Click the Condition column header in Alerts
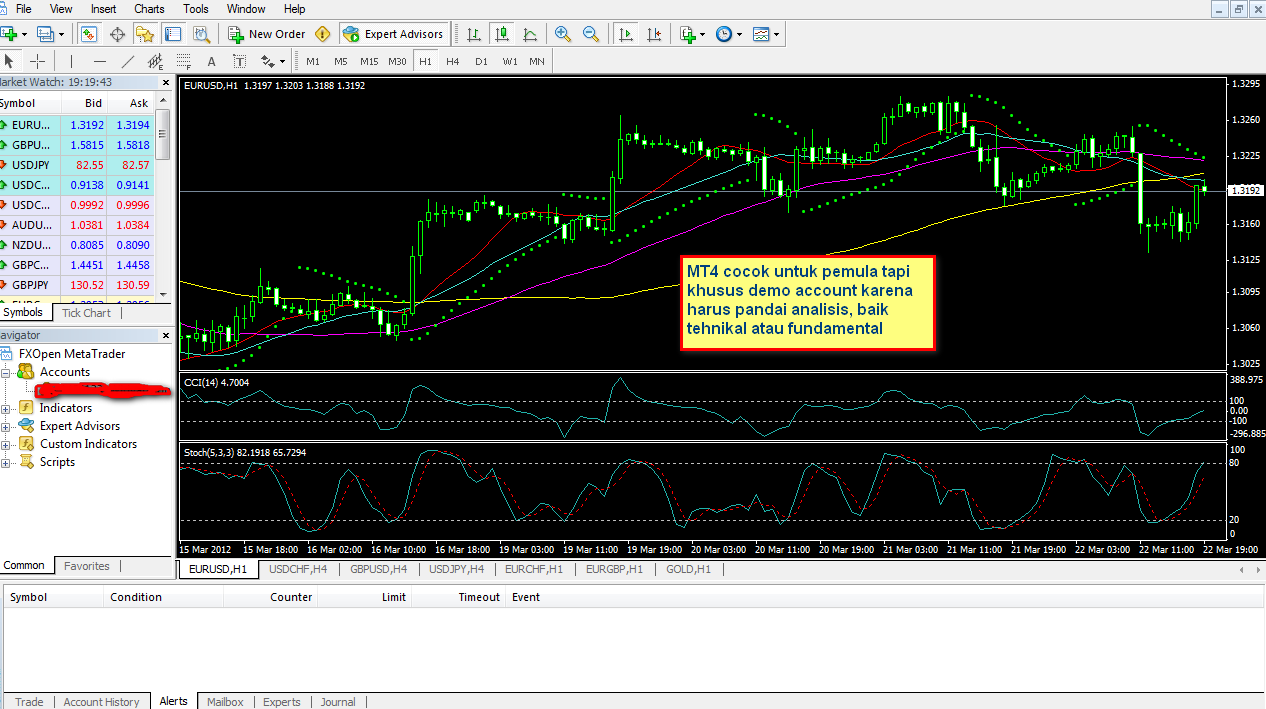 [x=164, y=597]
